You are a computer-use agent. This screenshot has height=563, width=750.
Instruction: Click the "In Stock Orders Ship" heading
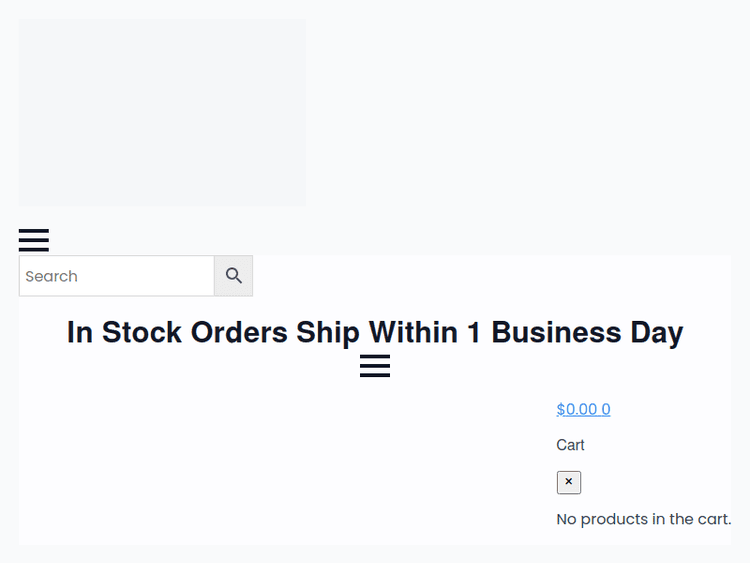(374, 332)
